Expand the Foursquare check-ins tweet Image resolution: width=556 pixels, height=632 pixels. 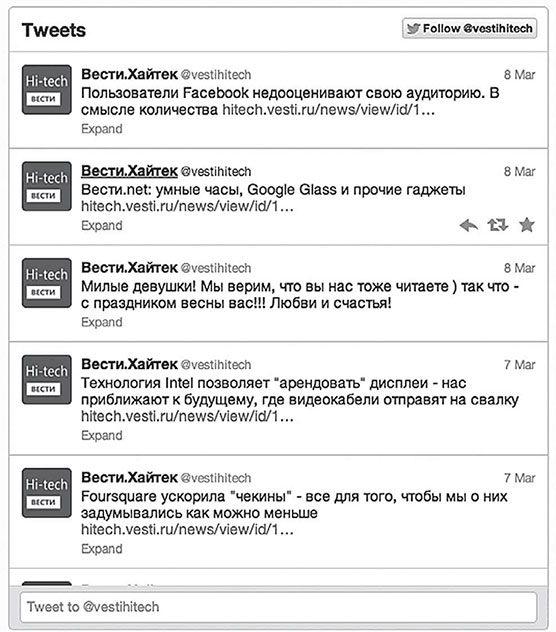point(102,549)
